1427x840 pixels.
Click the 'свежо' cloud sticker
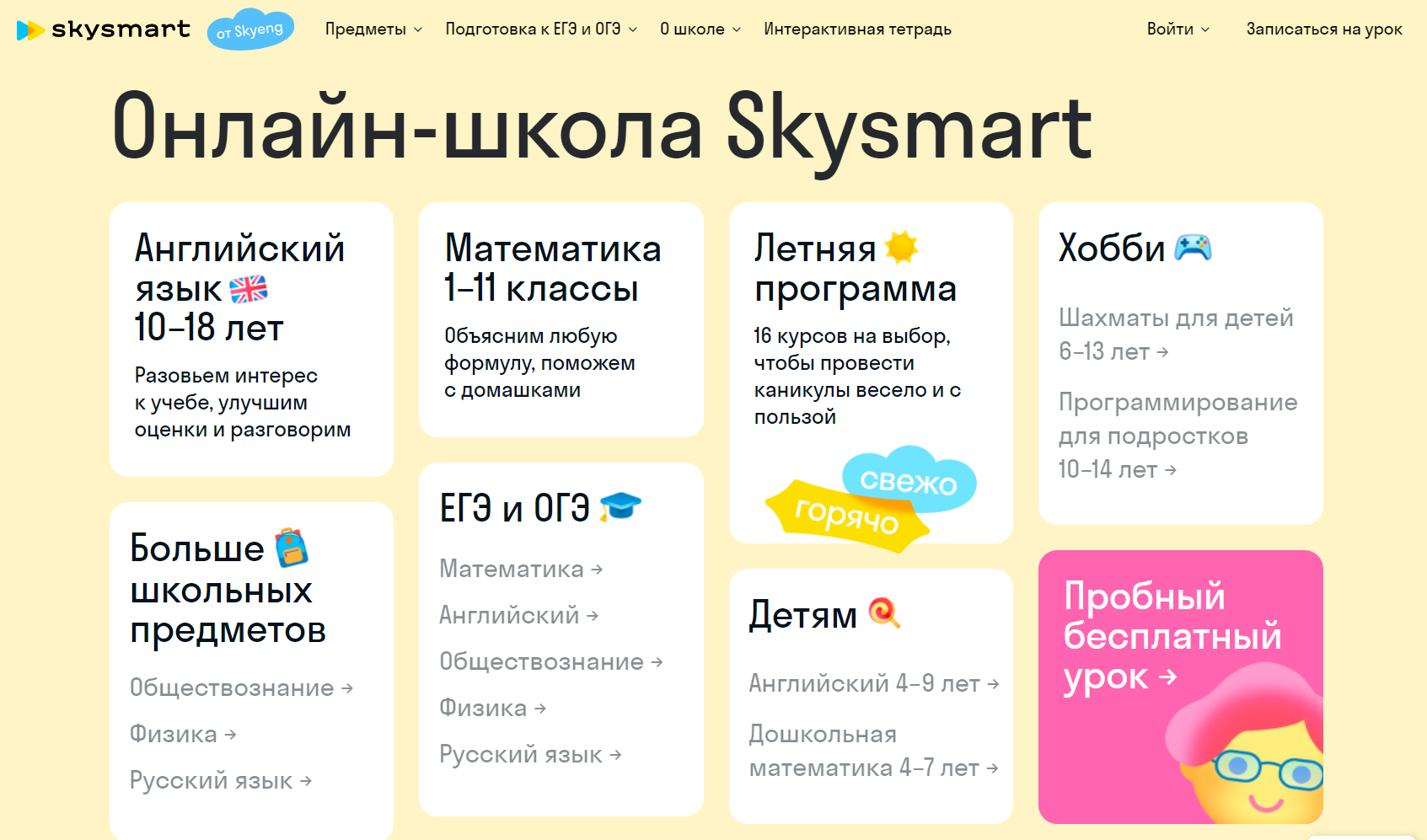coord(909,482)
